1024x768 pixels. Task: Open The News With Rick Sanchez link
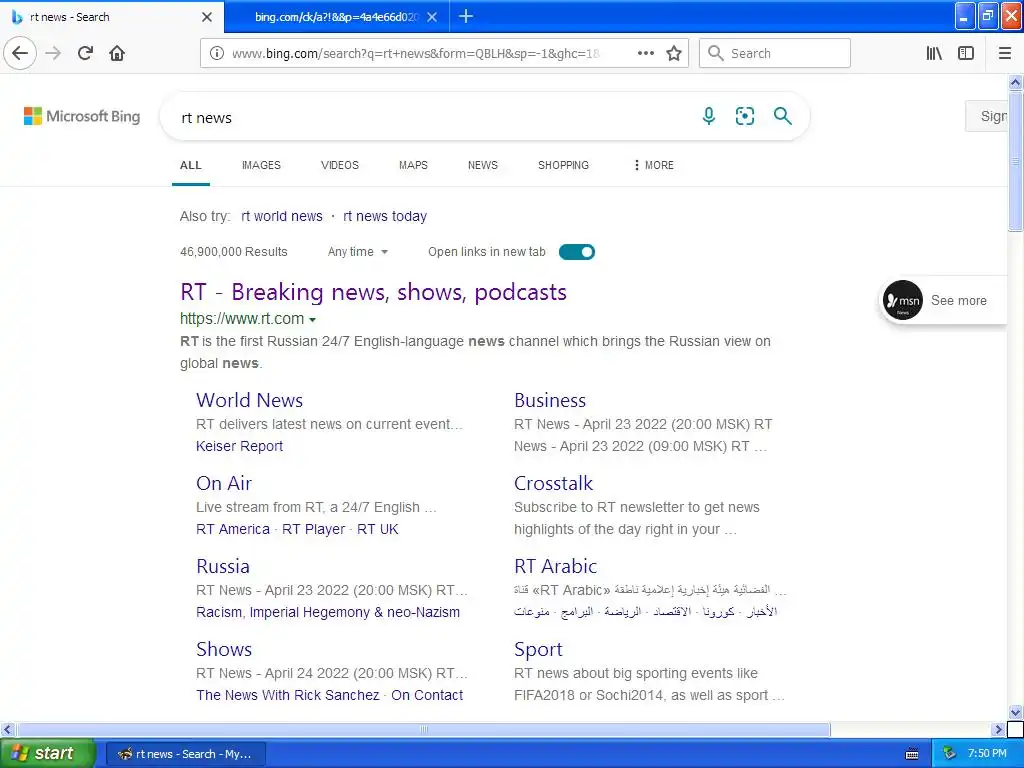point(288,695)
